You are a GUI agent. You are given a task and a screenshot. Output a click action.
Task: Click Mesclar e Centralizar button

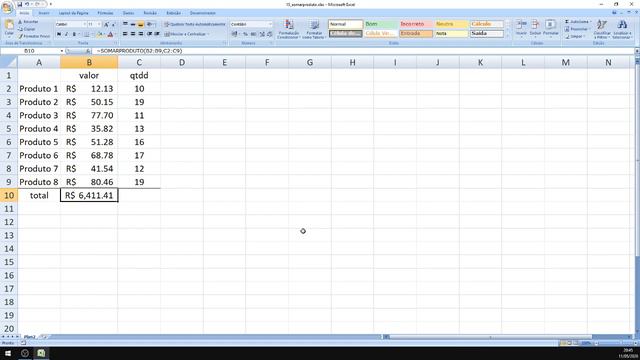point(187,34)
